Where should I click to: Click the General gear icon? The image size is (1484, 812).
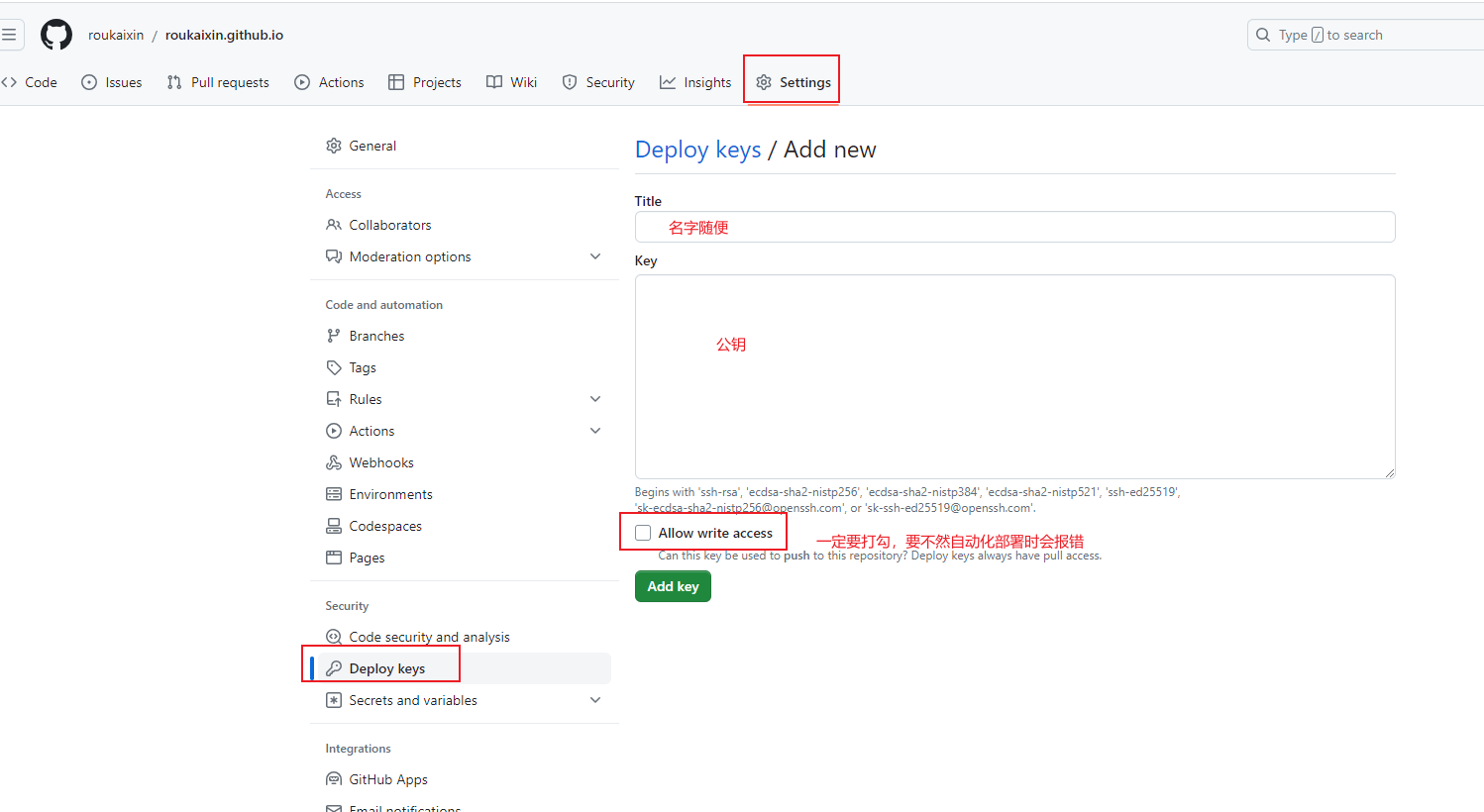point(334,146)
